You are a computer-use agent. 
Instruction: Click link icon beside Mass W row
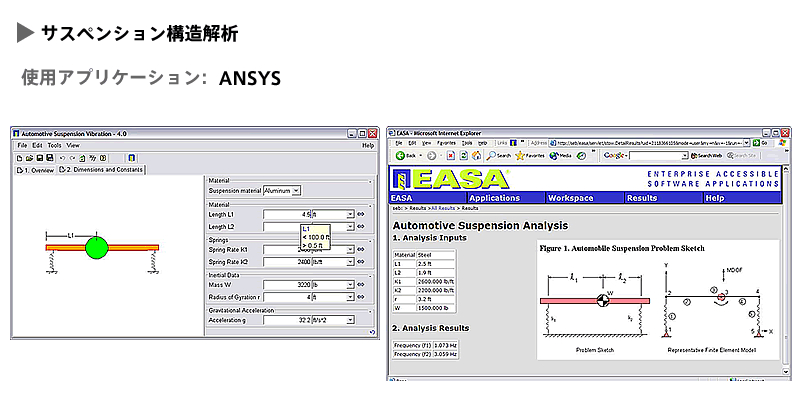361,285
